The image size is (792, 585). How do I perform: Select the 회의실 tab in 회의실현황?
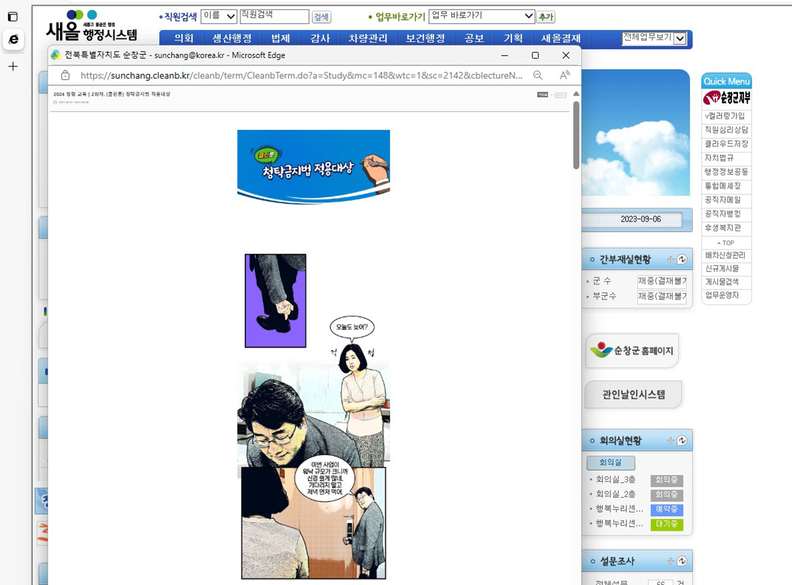[x=611, y=462]
